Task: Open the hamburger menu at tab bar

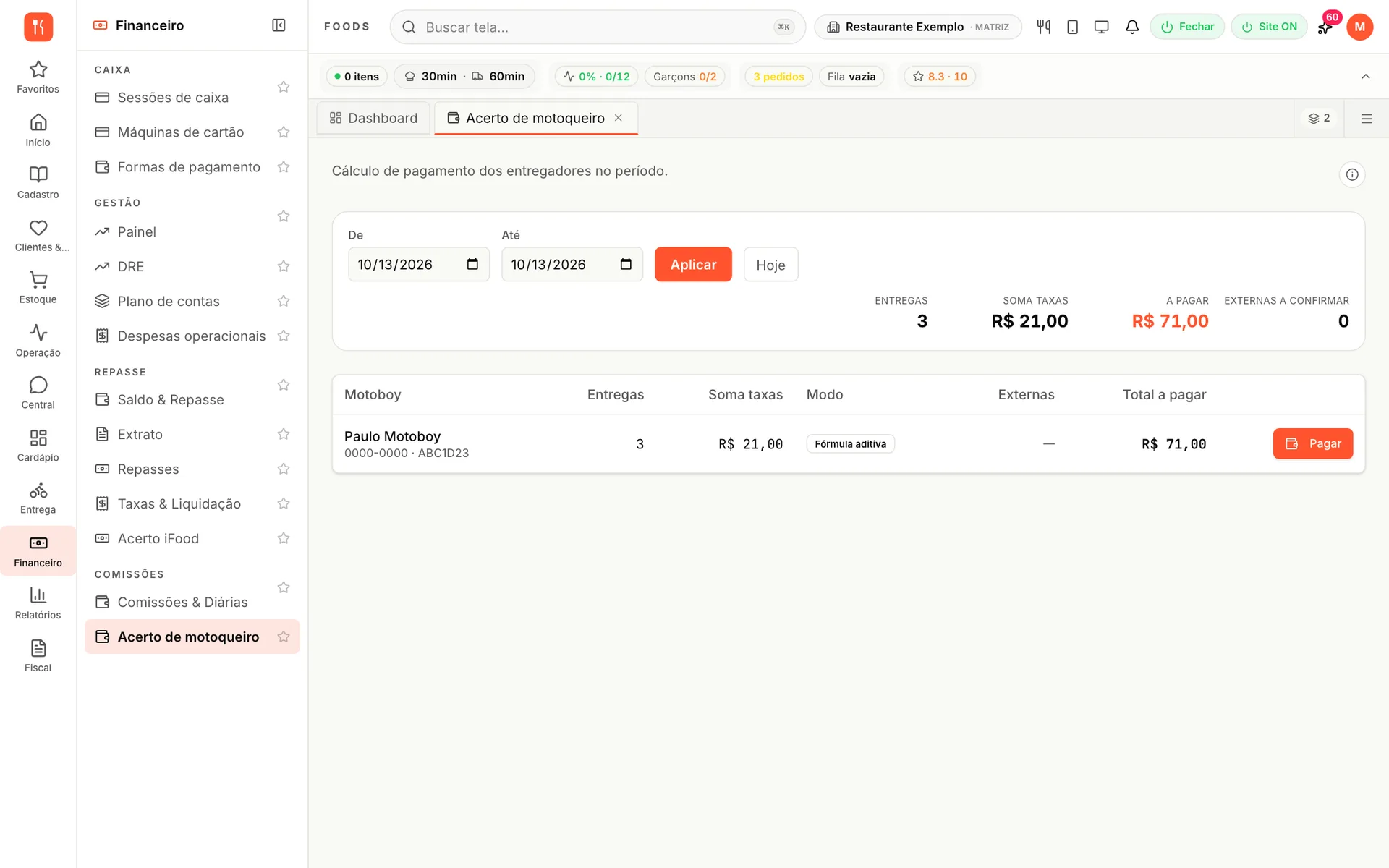Action: 1366,119
